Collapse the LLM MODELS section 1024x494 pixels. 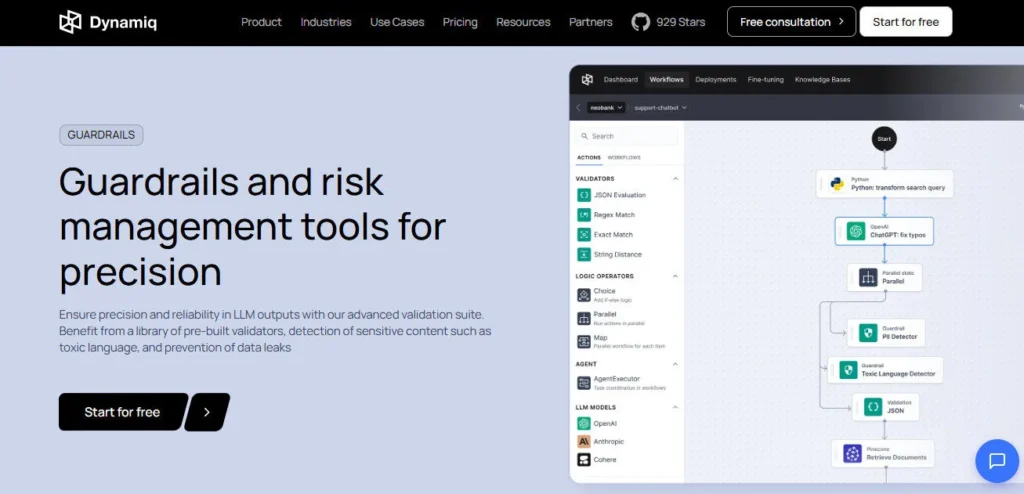coord(675,407)
